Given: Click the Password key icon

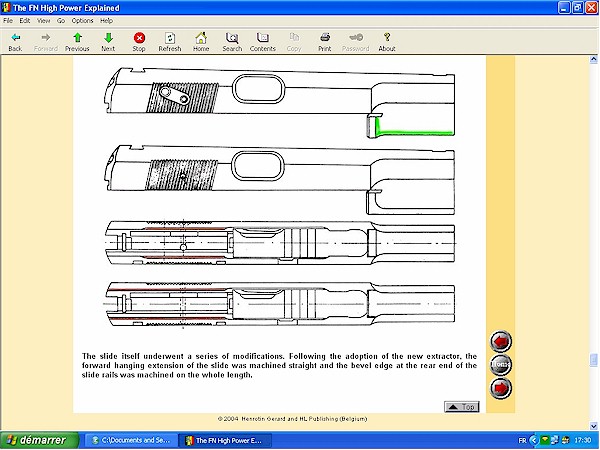Looking at the screenshot, I should (x=356, y=37).
